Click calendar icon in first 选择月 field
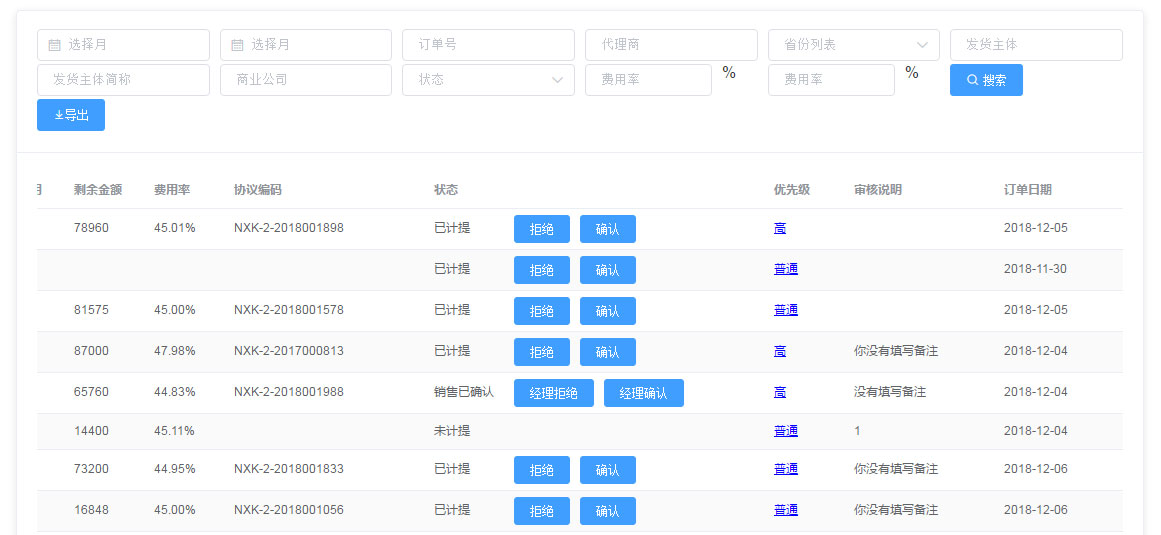The width and height of the screenshot is (1161, 535). click(54, 45)
